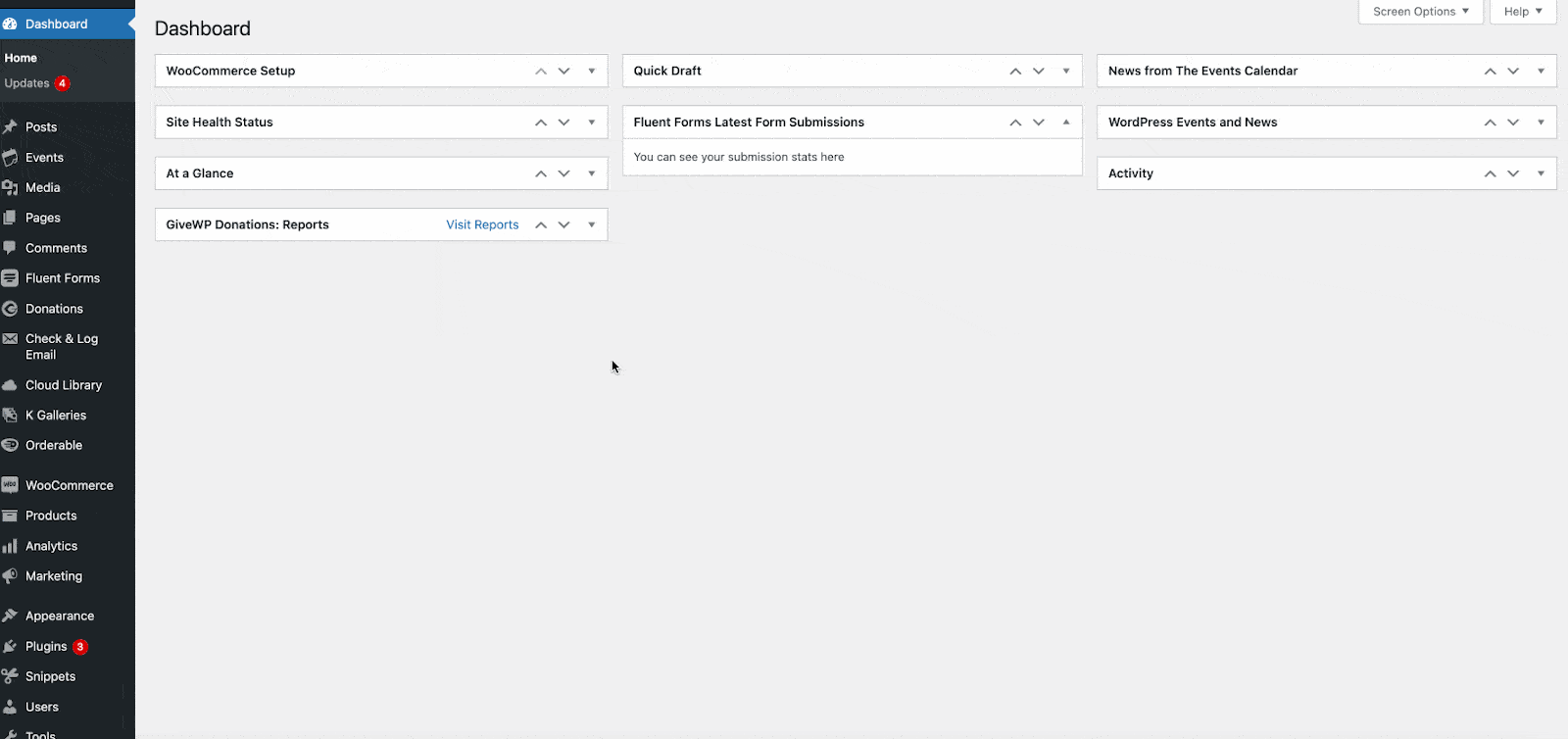The height and width of the screenshot is (739, 1568).
Task: Click the Visit Reports link
Action: [482, 224]
